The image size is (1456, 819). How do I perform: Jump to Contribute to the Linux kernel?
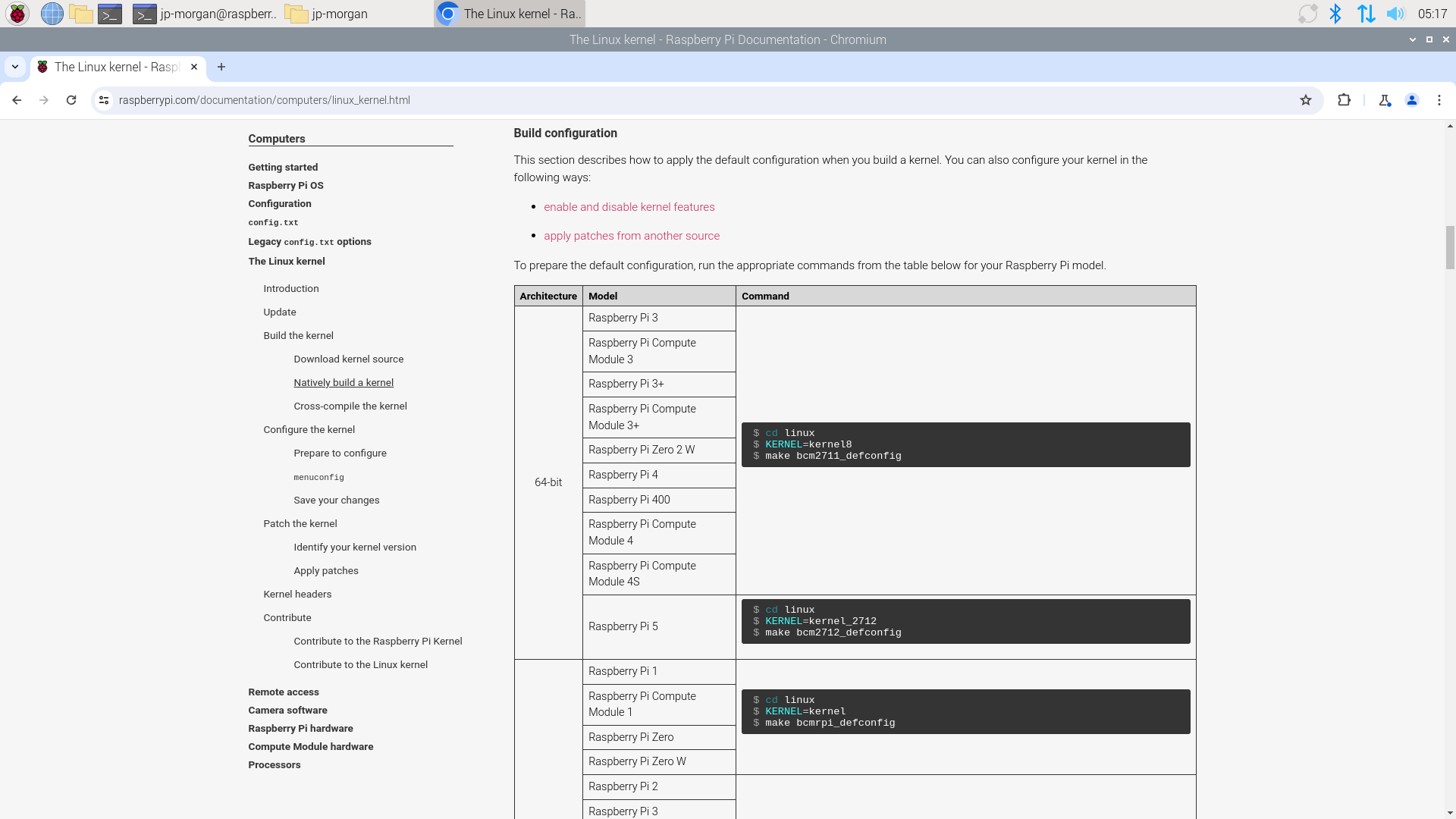(x=361, y=665)
